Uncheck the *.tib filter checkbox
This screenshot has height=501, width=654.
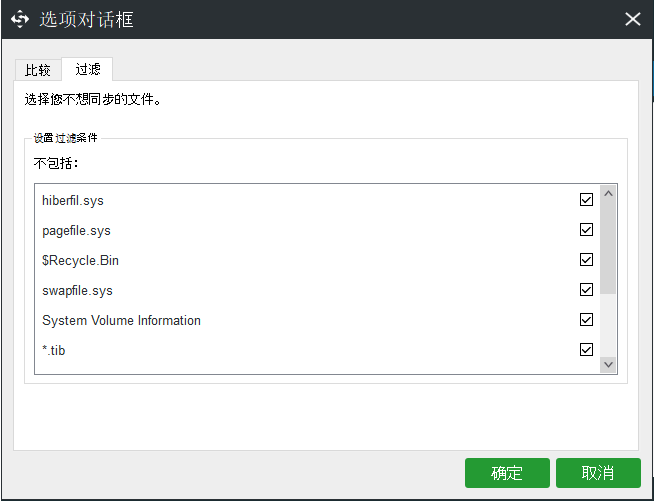coord(586,350)
